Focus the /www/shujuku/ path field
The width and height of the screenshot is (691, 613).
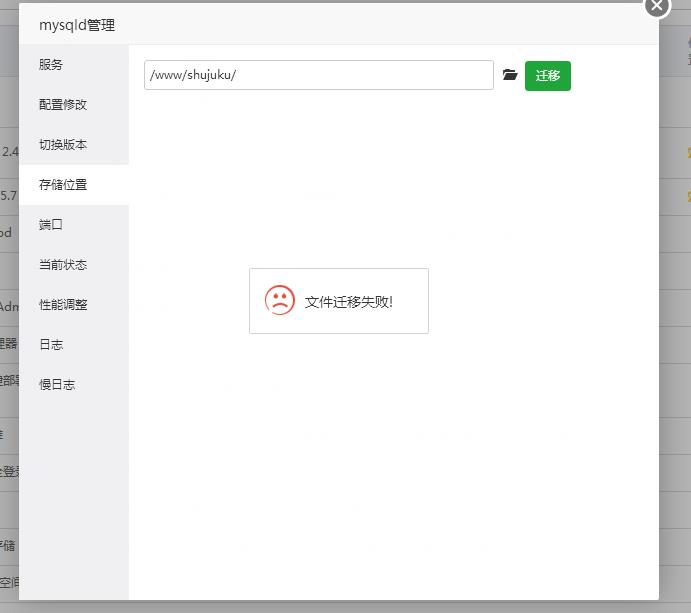coord(319,75)
